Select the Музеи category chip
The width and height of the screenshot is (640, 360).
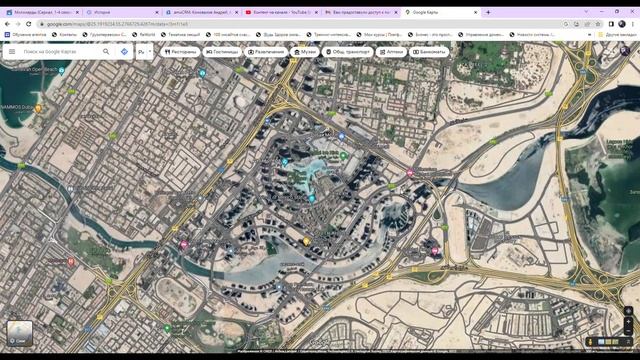(305, 52)
